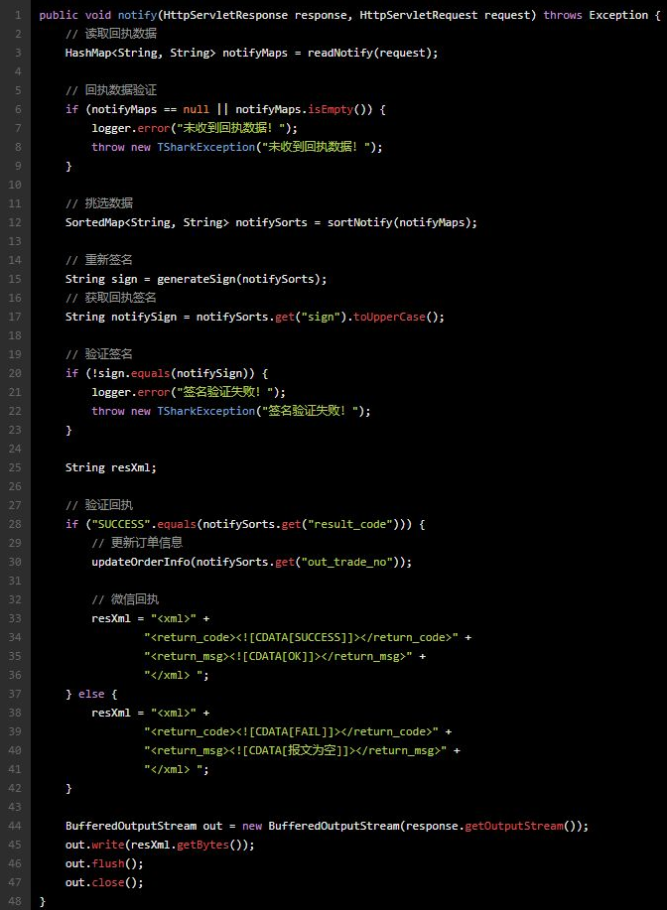Click 'generateSign(notifySorts);' on line 15
Image resolution: width=667 pixels, height=910 pixels.
click(x=242, y=279)
